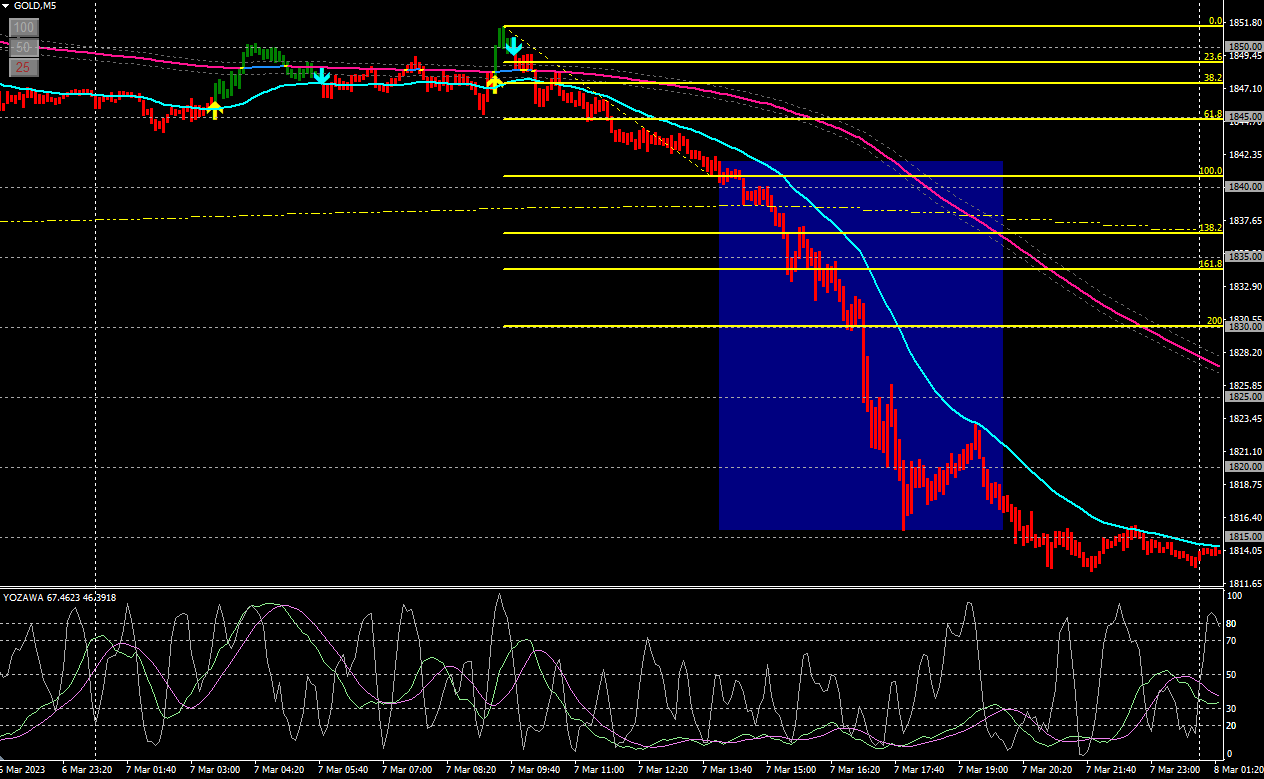Click the 200 Fibonacci level label
The image size is (1264, 779).
point(1214,321)
